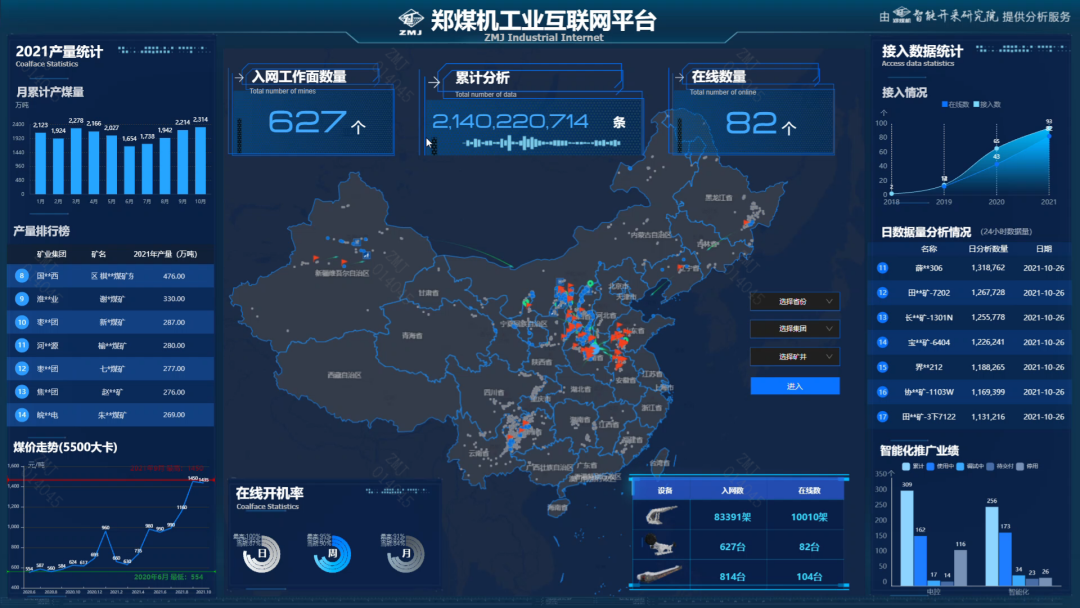Click the 83391架 networked count
Viewport: 1080px width, 608px height.
(x=732, y=516)
